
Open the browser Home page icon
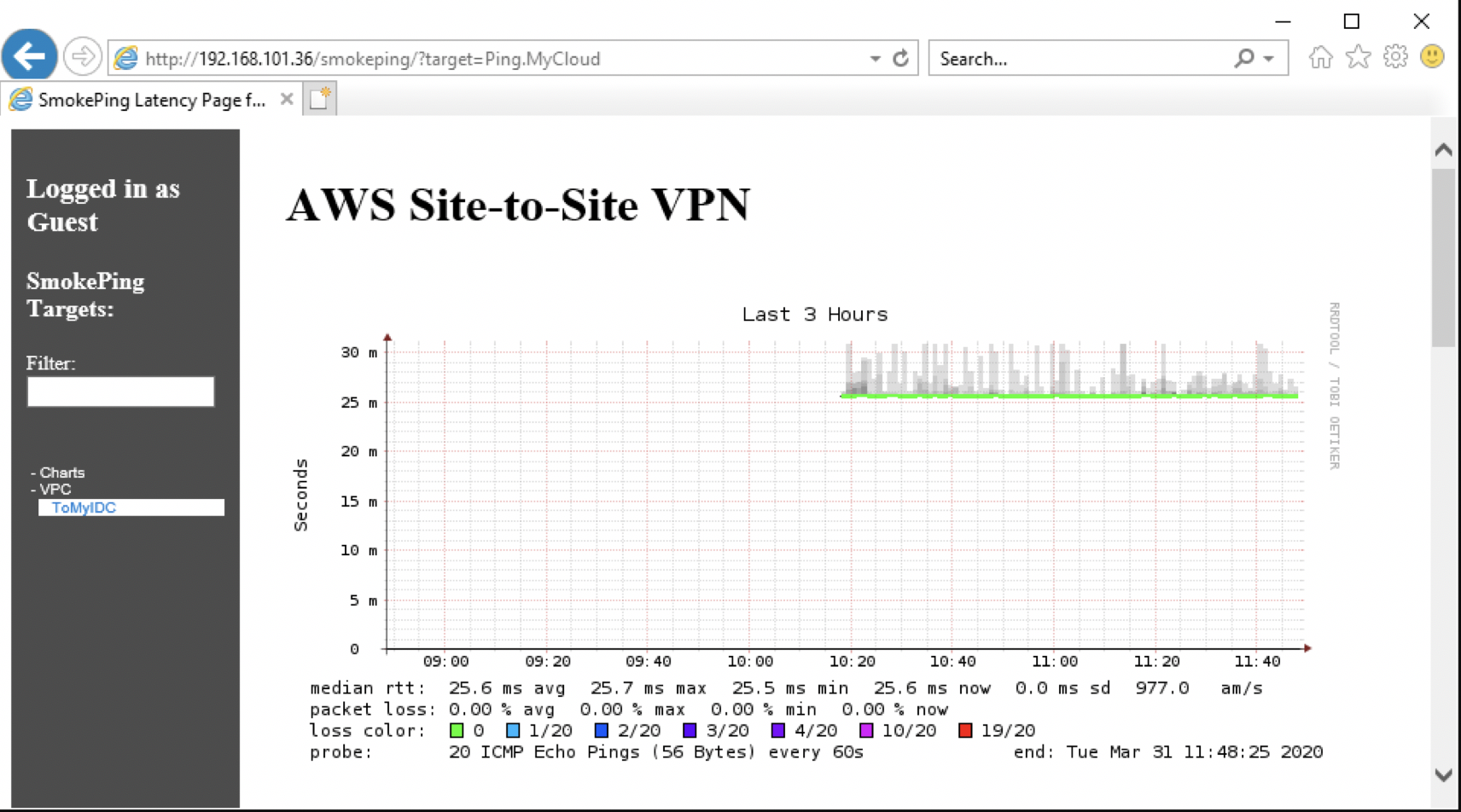tap(1320, 57)
